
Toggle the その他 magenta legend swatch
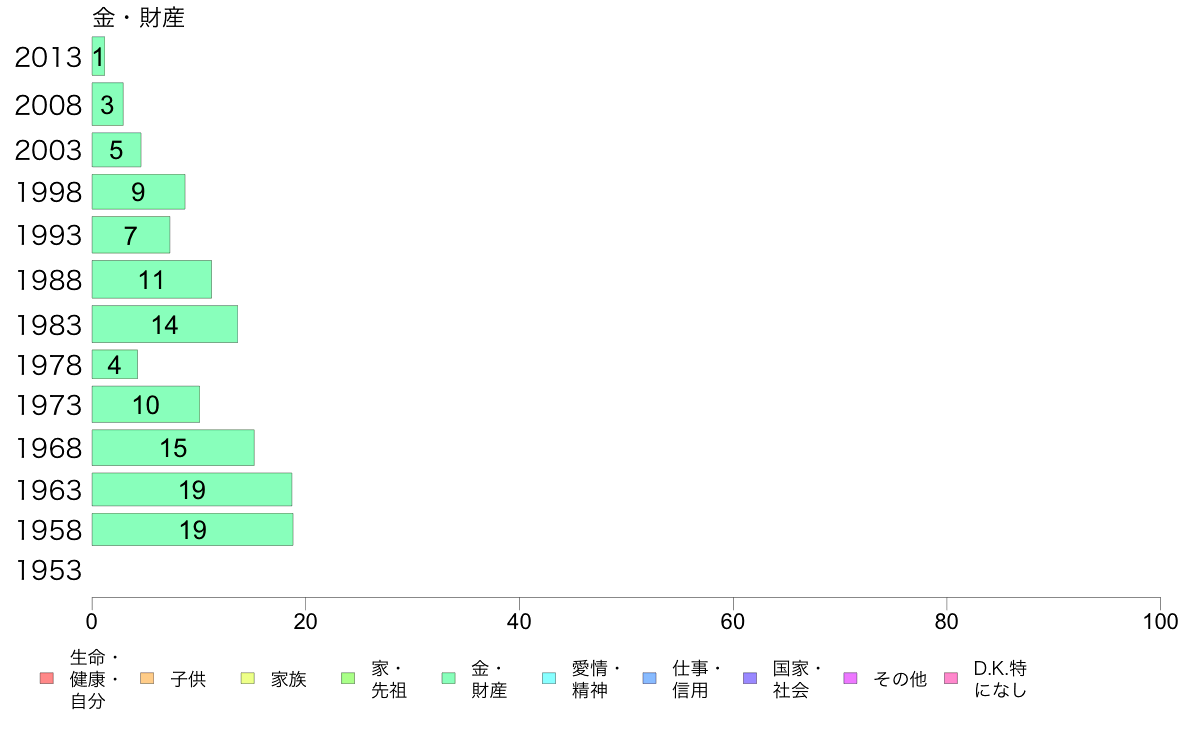coord(850,678)
